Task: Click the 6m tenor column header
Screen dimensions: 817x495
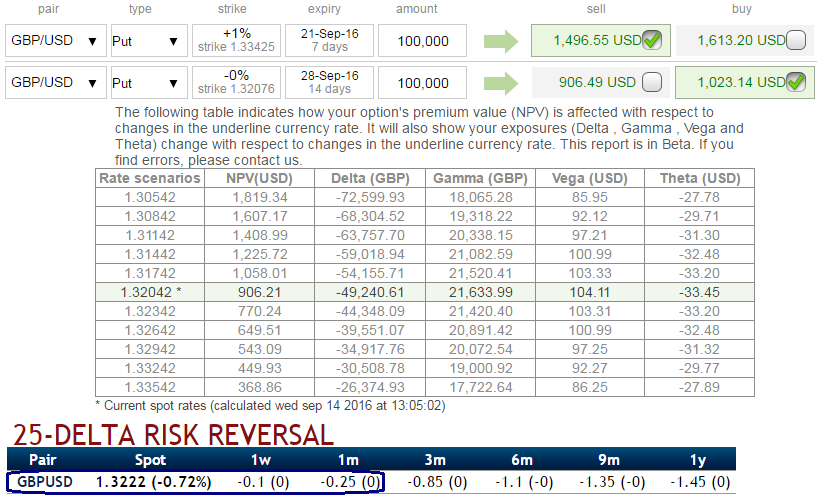Action: 522,460
